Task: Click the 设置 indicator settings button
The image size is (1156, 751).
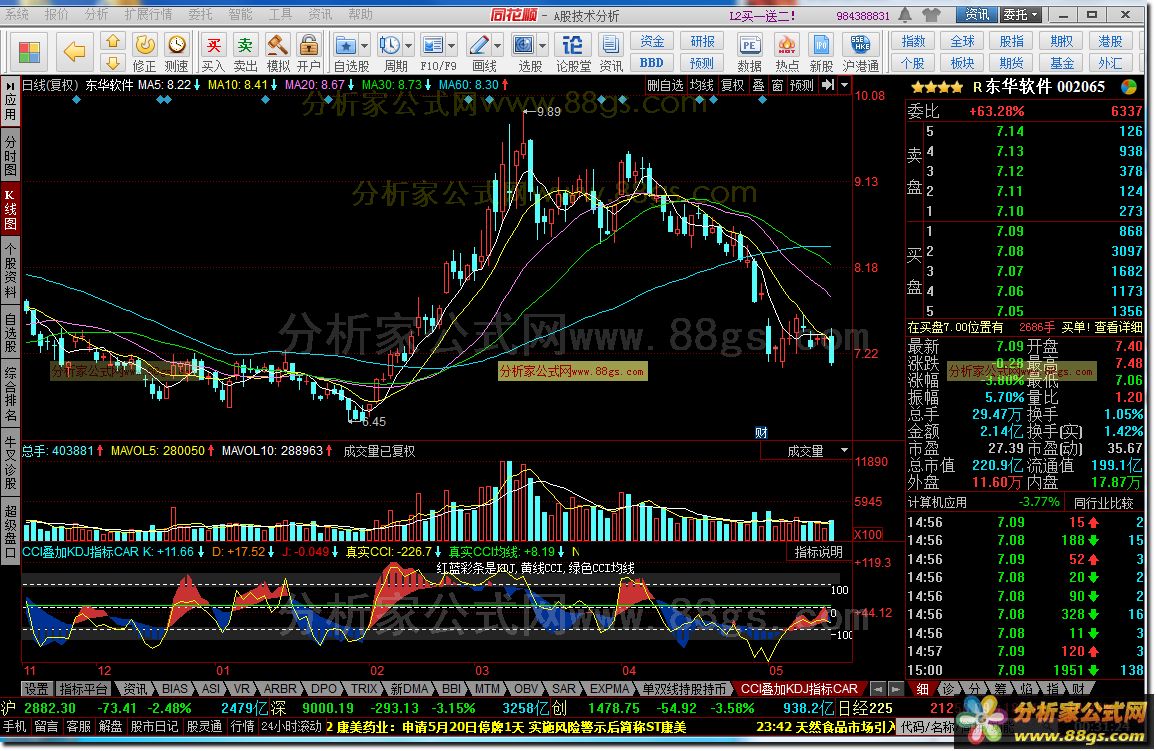Action: (x=35, y=689)
